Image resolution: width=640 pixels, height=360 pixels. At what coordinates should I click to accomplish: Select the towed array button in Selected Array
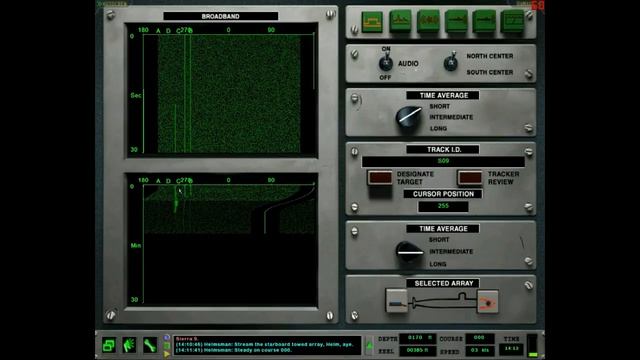pyautogui.click(x=396, y=301)
